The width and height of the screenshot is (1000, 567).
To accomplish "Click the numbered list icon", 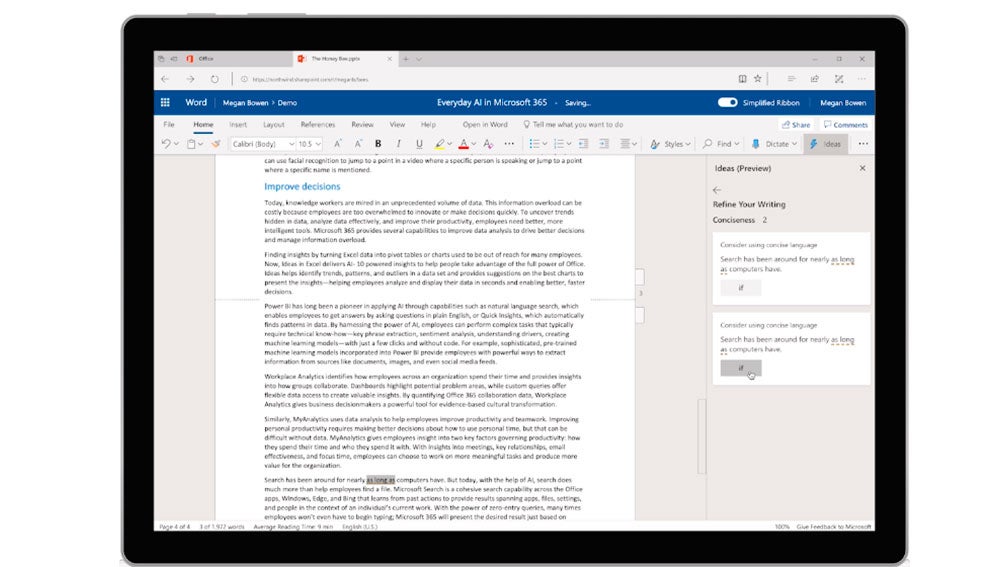I will [559, 144].
